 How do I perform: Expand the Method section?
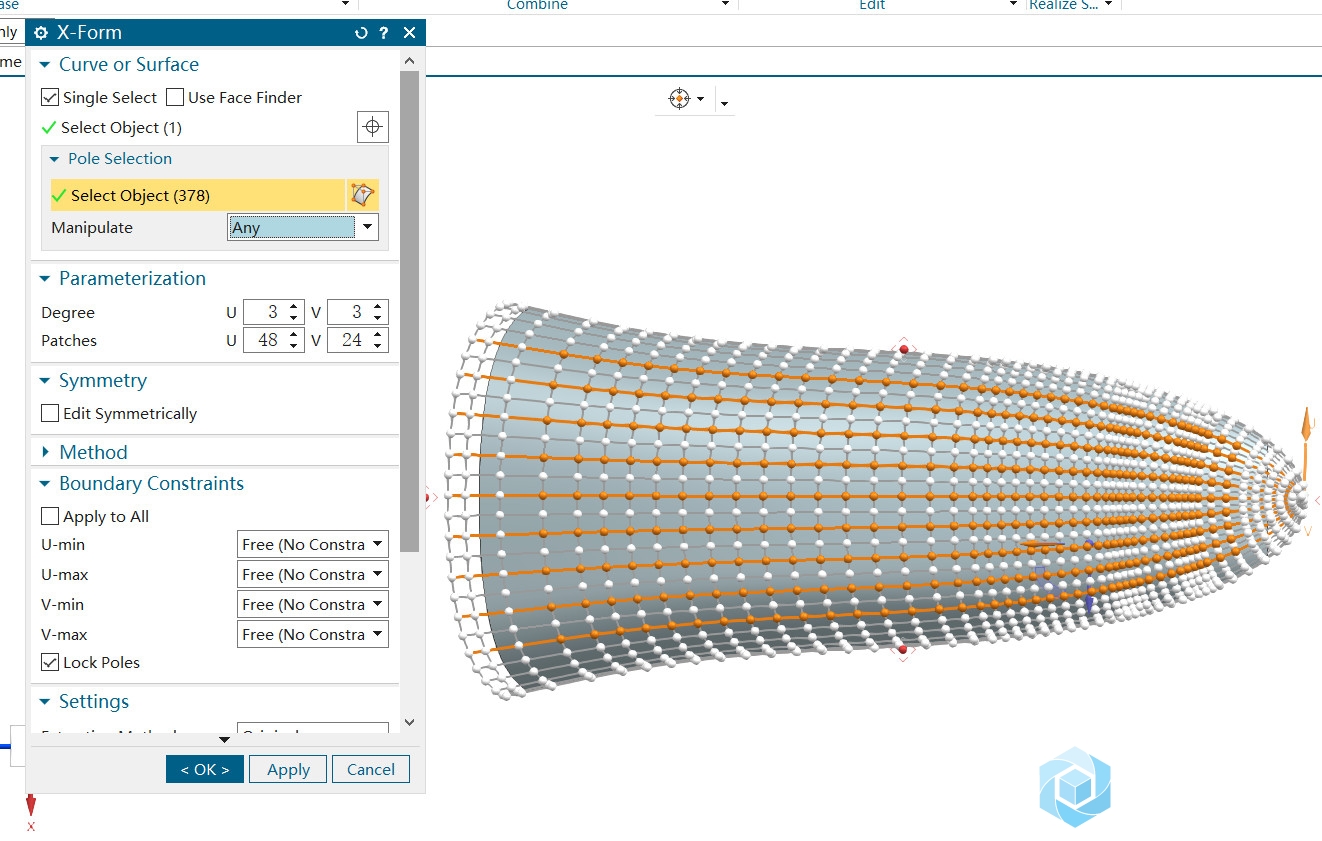[45, 453]
